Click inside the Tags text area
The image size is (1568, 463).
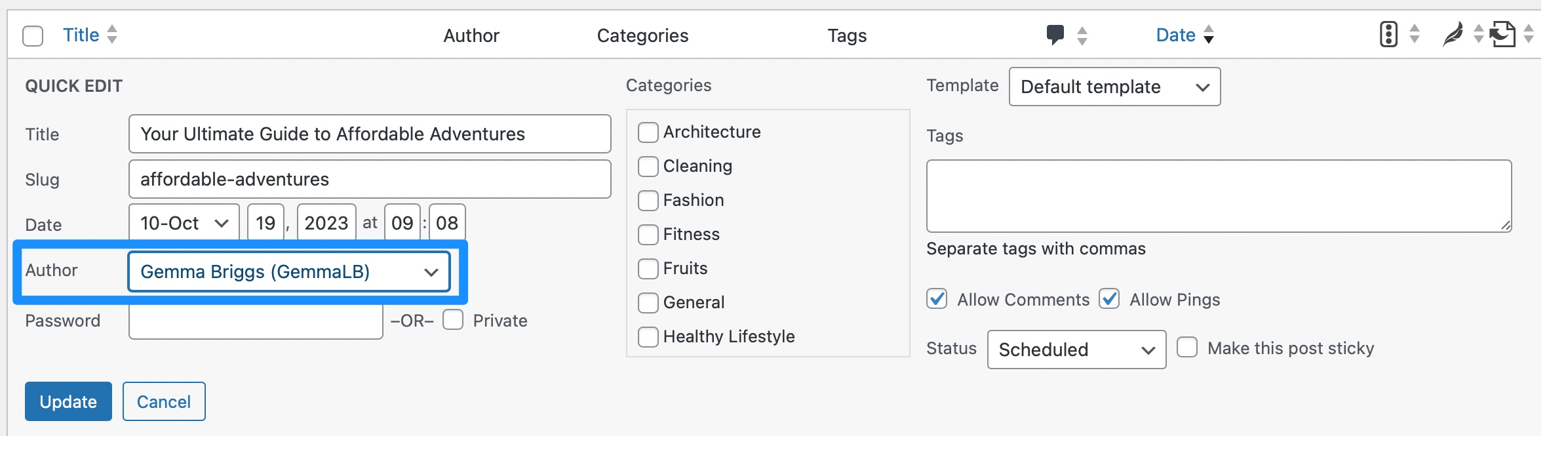coord(1218,193)
